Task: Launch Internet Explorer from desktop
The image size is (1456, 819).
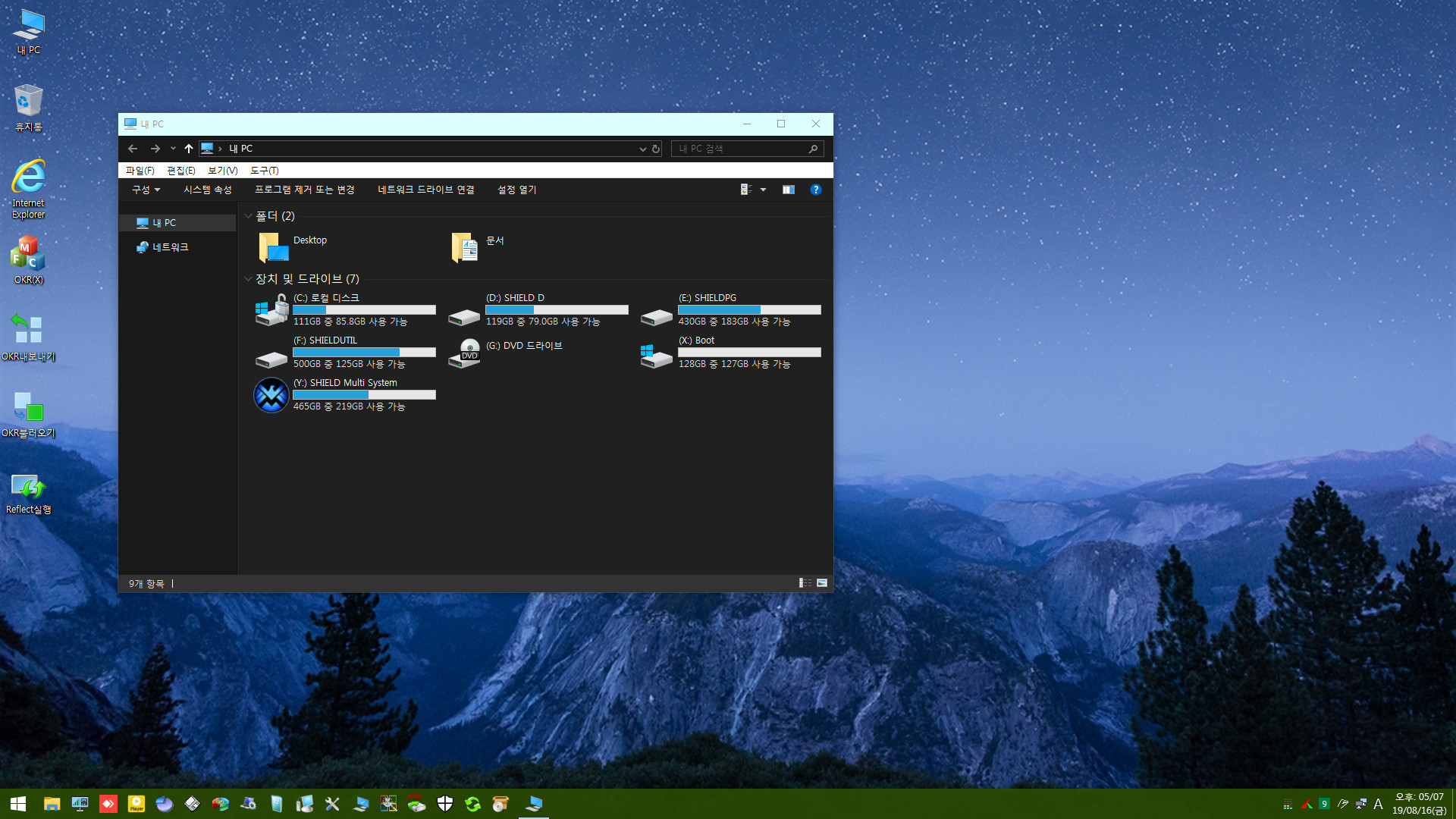Action: coord(29,189)
